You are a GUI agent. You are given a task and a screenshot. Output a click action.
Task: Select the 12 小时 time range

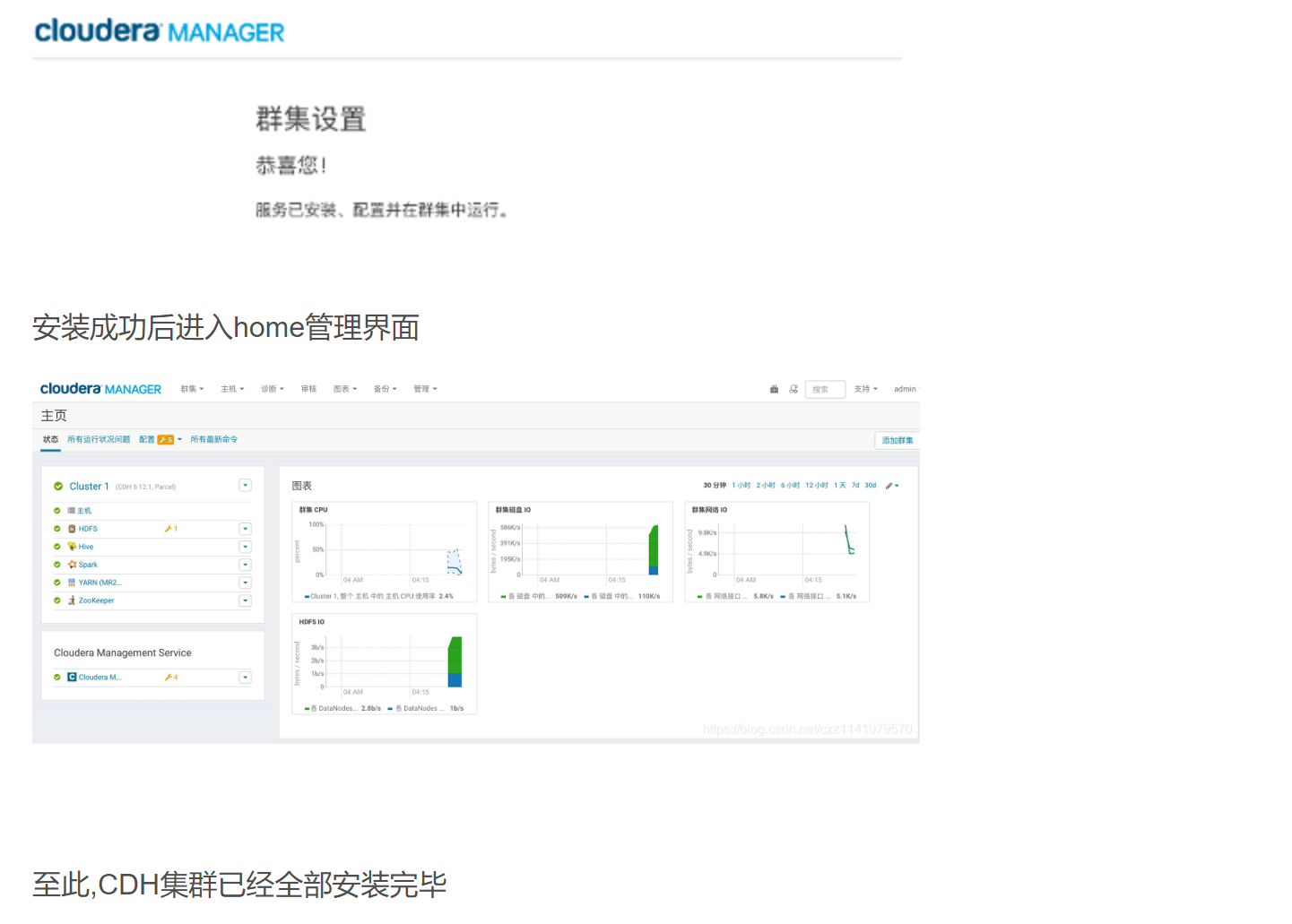[x=816, y=486]
